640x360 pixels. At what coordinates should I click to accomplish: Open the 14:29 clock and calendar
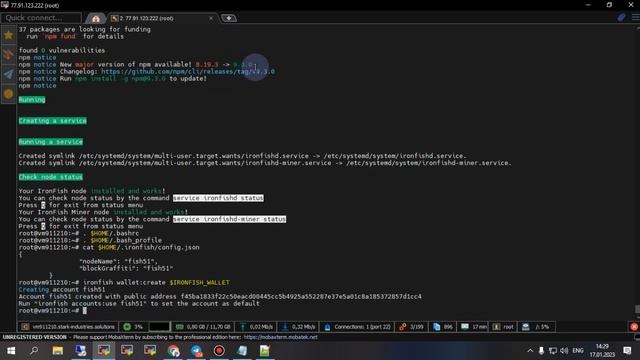click(x=602, y=351)
